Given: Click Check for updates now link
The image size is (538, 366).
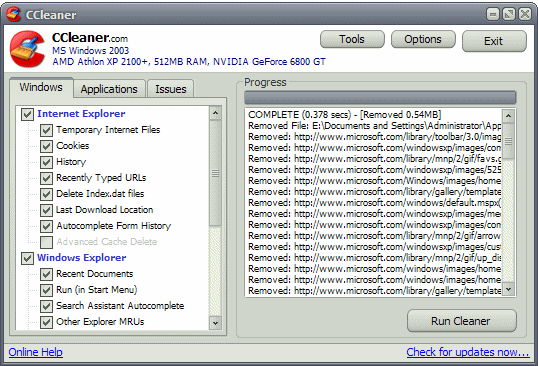Looking at the screenshot, I should tap(468, 352).
